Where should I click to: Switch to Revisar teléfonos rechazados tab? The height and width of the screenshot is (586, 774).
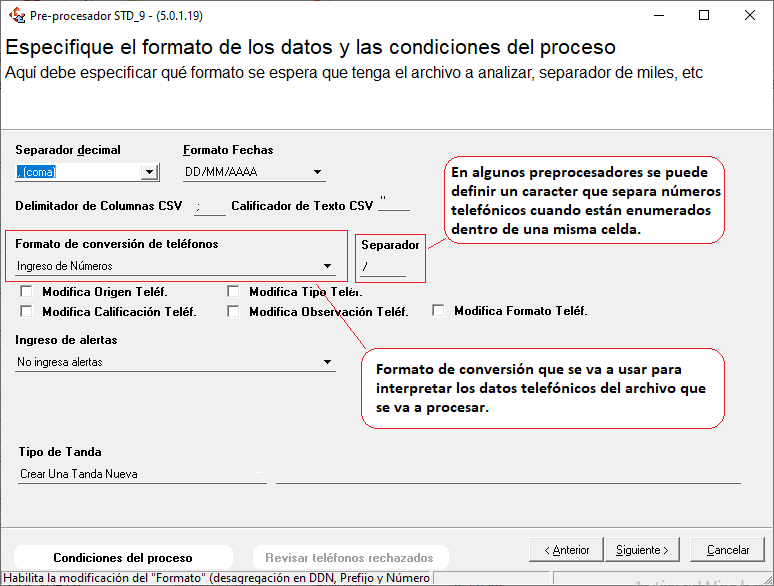pos(349,558)
